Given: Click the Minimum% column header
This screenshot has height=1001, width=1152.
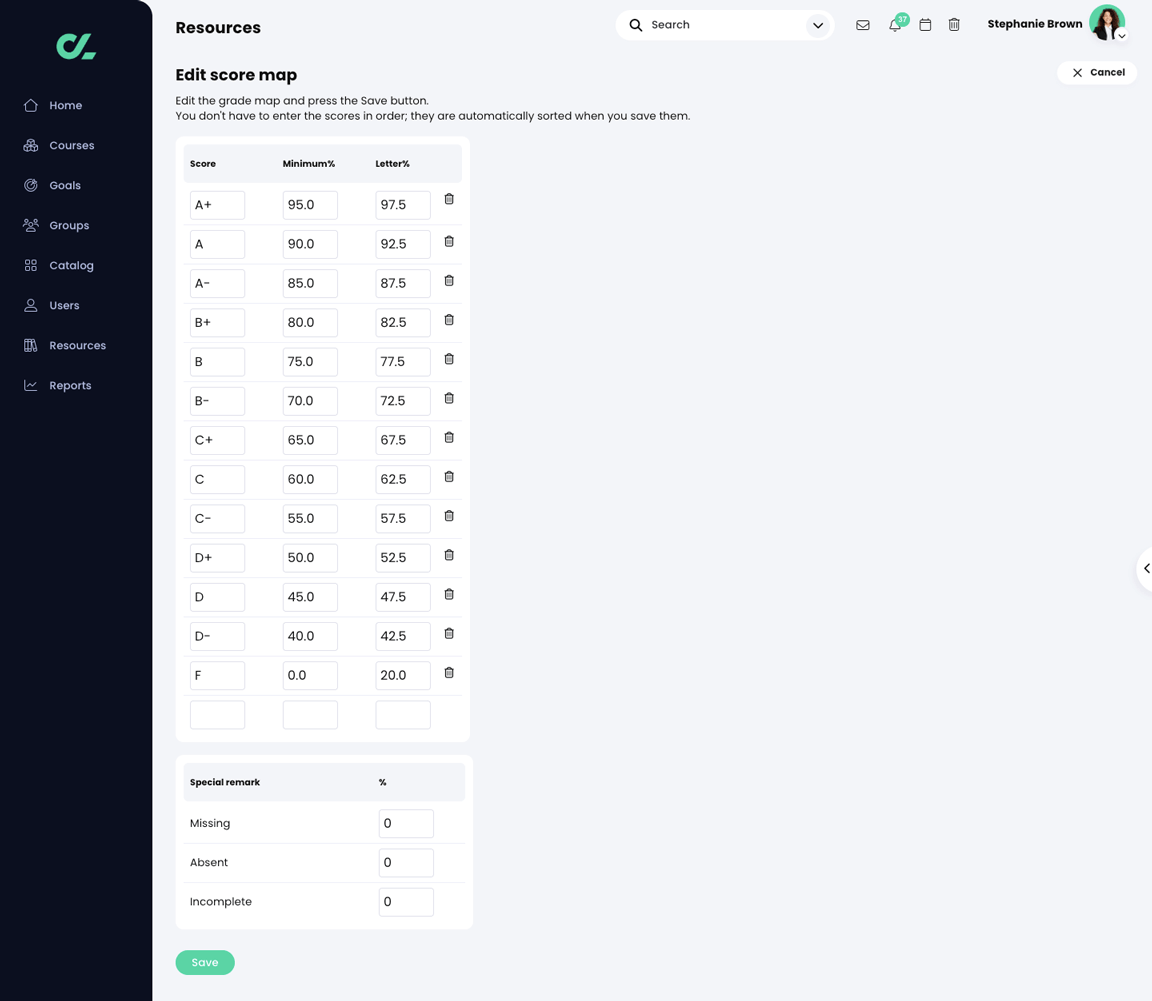Looking at the screenshot, I should [309, 164].
